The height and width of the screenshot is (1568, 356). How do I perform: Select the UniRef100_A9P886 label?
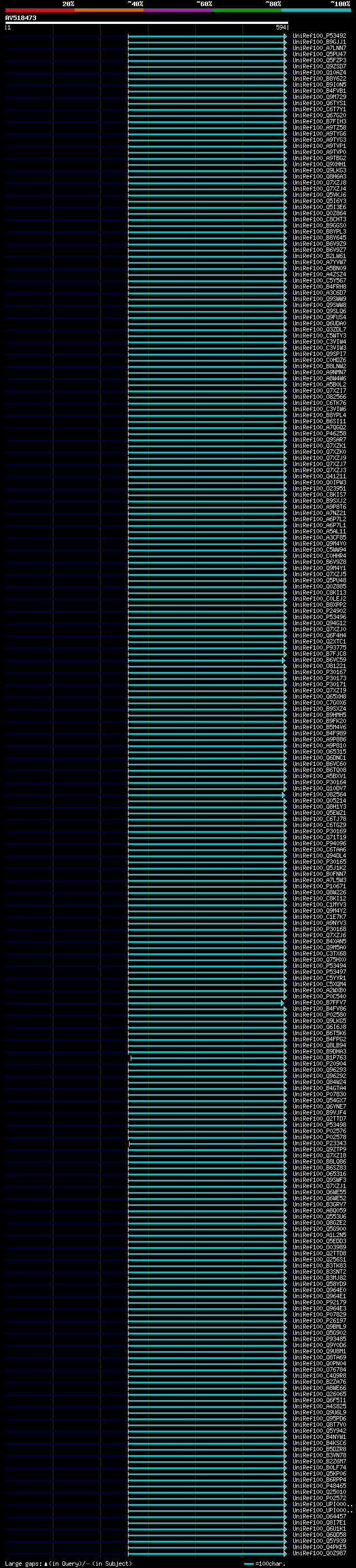click(x=319, y=740)
